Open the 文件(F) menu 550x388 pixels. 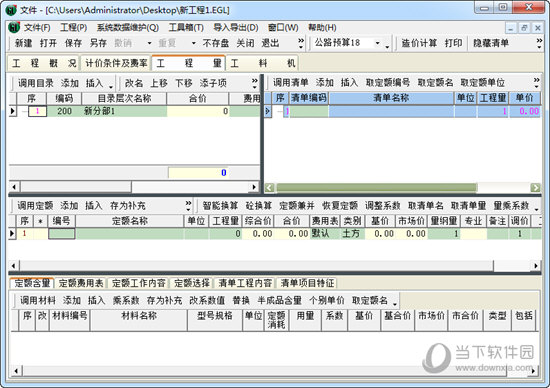pos(37,27)
